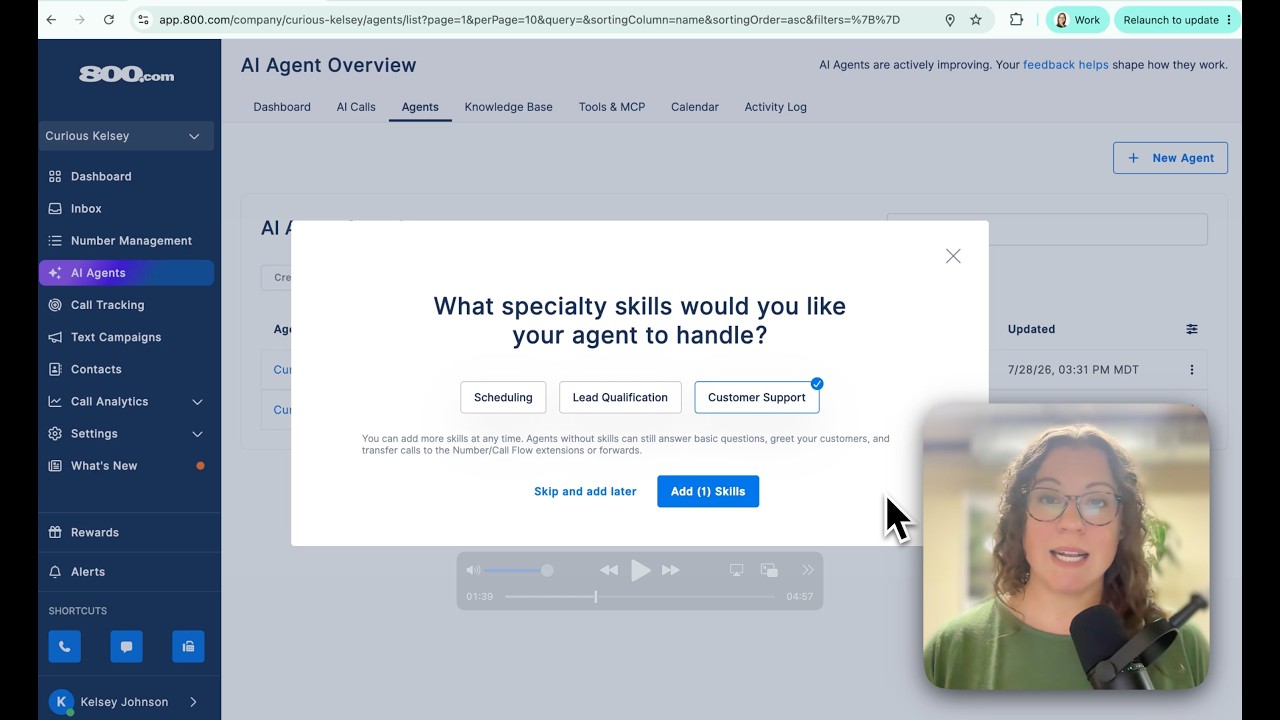Click Relaunch to update
Image resolution: width=1280 pixels, height=720 pixels.
1170,19
